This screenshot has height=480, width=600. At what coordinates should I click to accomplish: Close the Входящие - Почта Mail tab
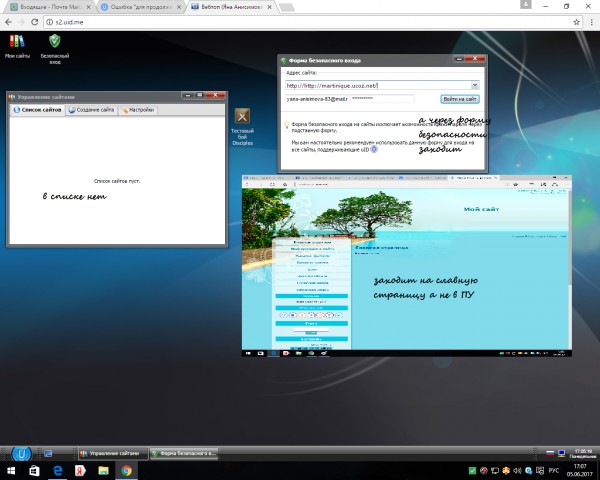tap(88, 7)
